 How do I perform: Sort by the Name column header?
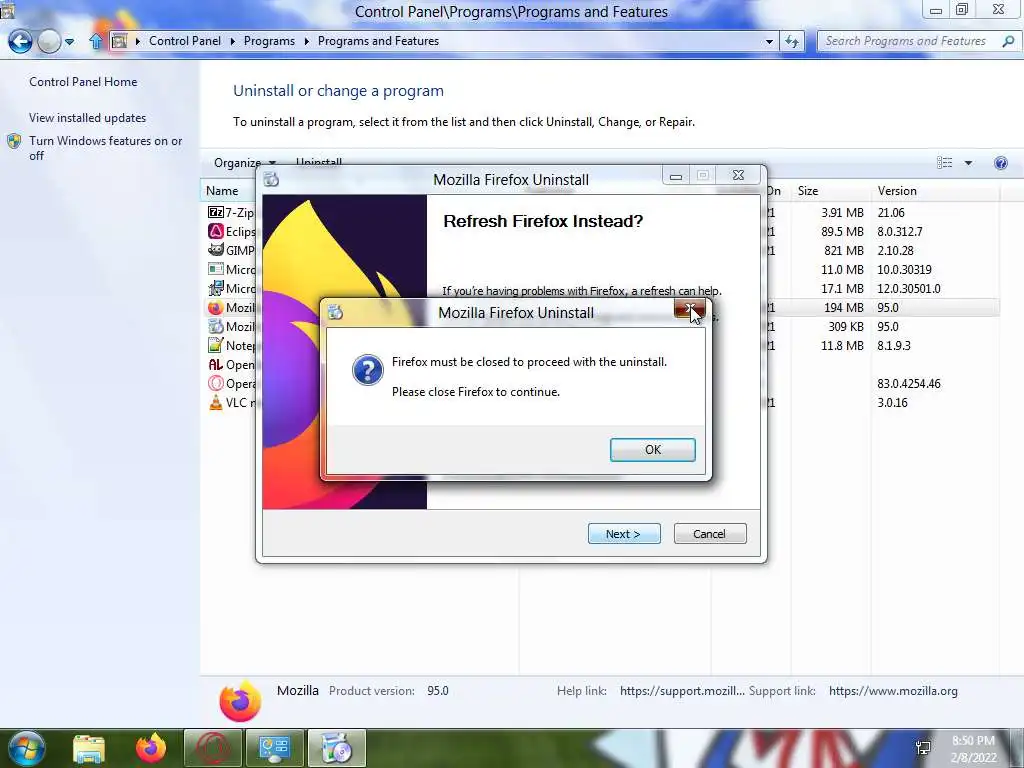[x=222, y=191]
